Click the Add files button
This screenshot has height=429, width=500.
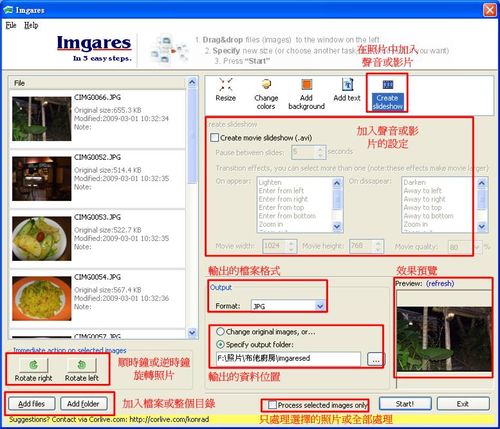pos(31,404)
